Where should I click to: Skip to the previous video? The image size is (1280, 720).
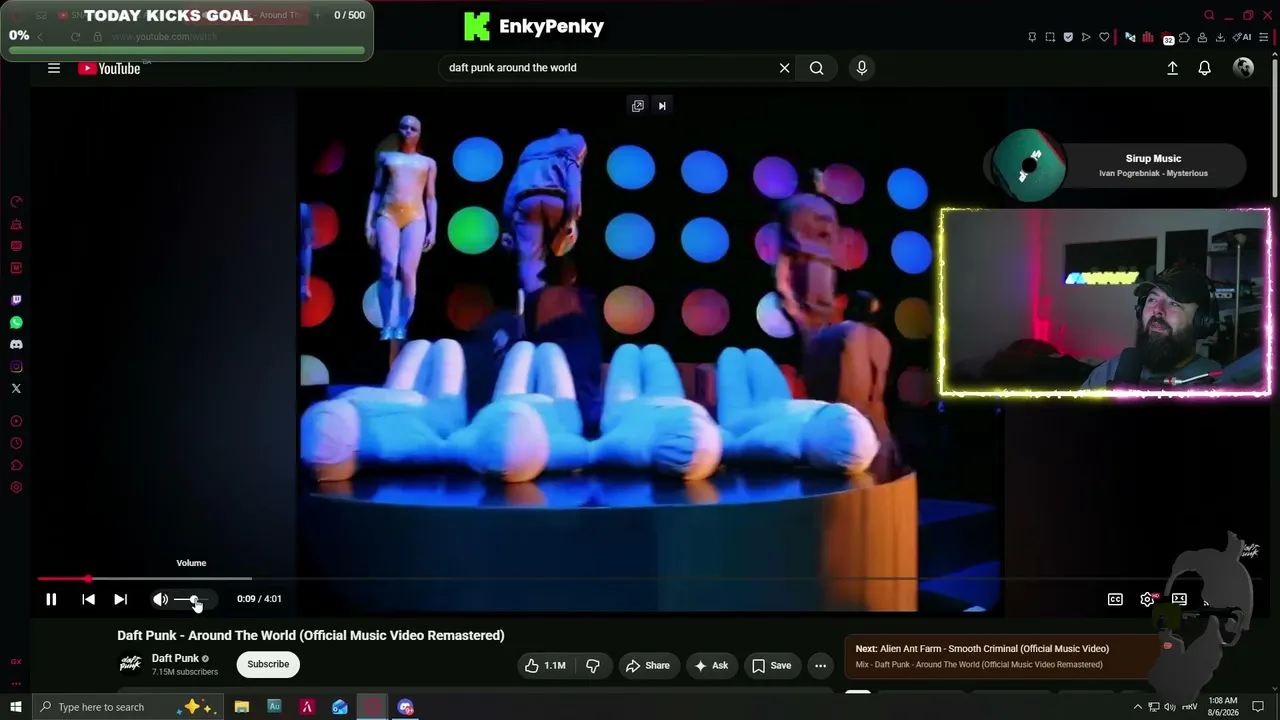[88, 599]
